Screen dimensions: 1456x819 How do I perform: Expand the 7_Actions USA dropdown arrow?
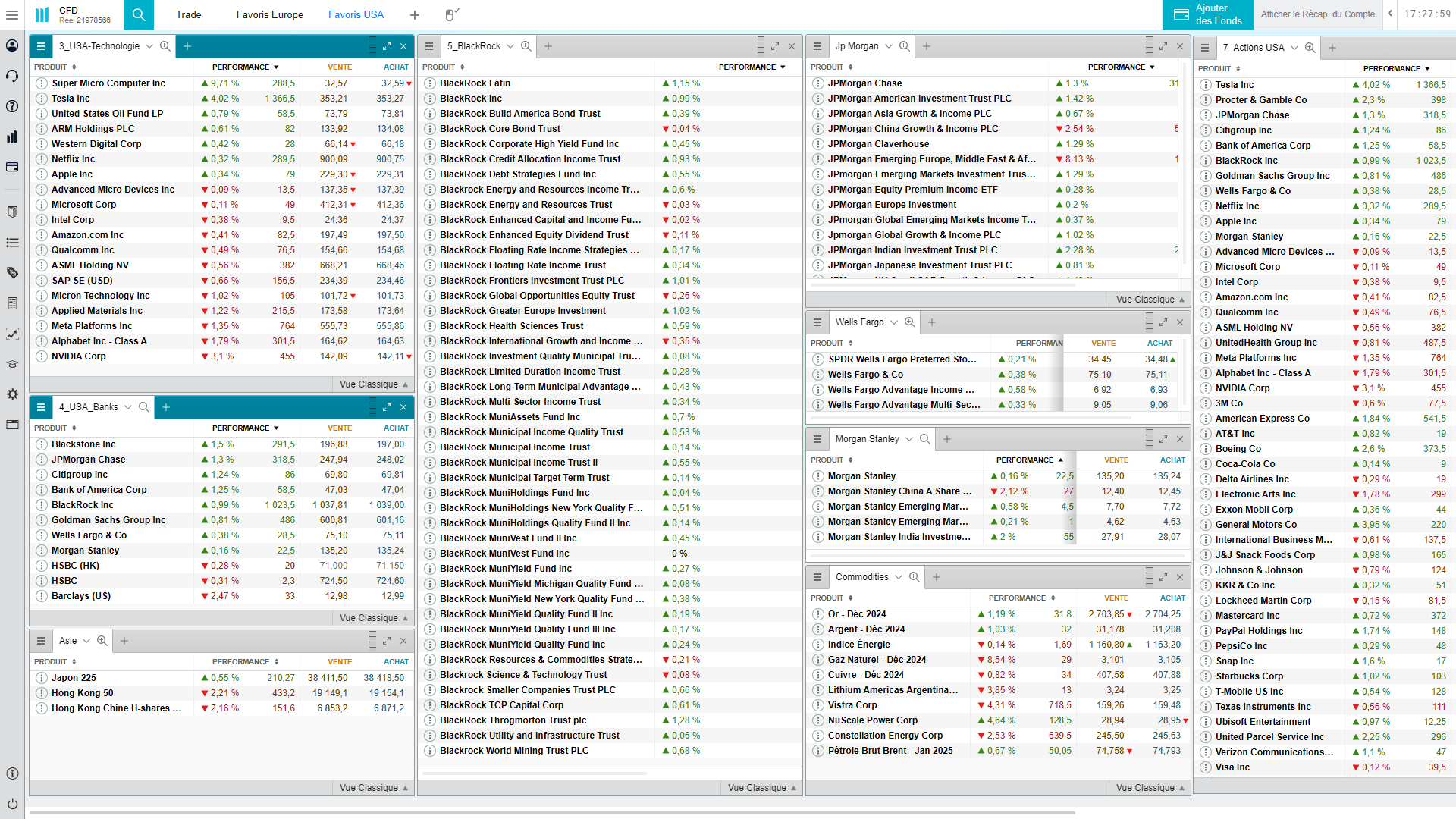pos(1294,48)
